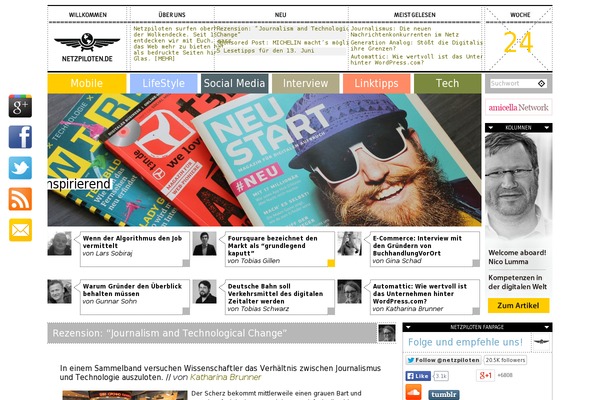Viewport: 600px width, 400px height.
Task: Open Deutsche Bahn Verkehrsmittel article
Action: point(276,294)
